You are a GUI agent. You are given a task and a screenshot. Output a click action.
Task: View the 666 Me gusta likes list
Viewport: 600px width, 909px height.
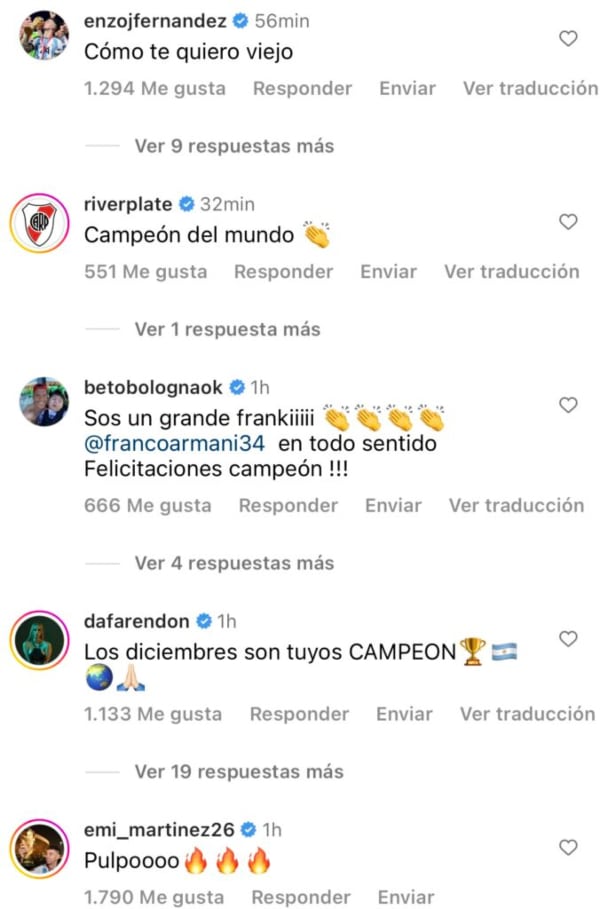tap(148, 506)
